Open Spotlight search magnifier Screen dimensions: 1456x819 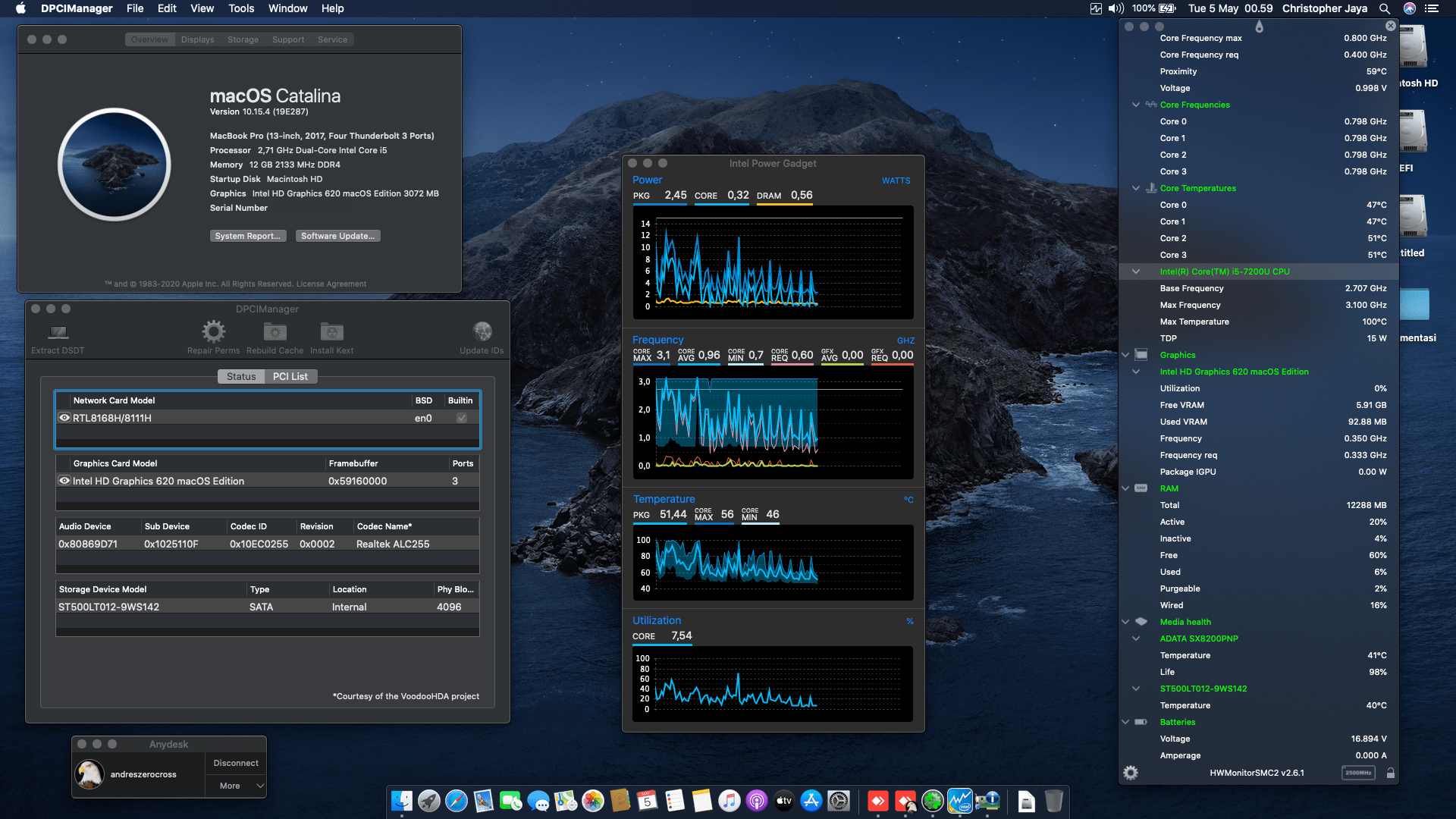(x=1385, y=8)
